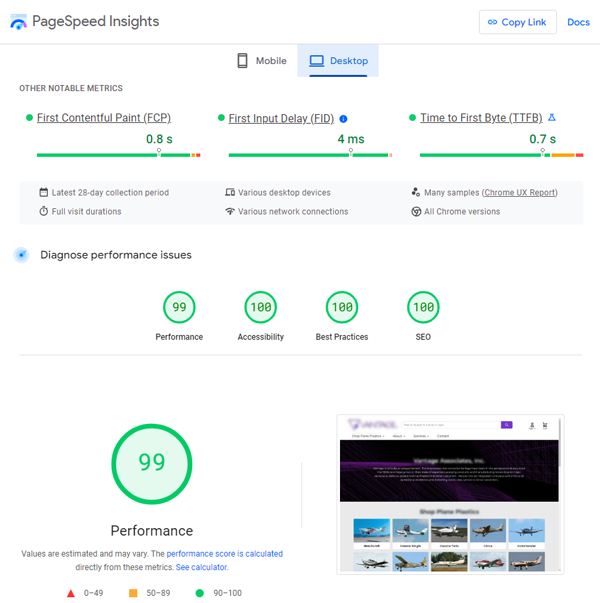The image size is (600, 603).
Task: Select the Best Practices 100 score gauge
Action: pos(342,307)
